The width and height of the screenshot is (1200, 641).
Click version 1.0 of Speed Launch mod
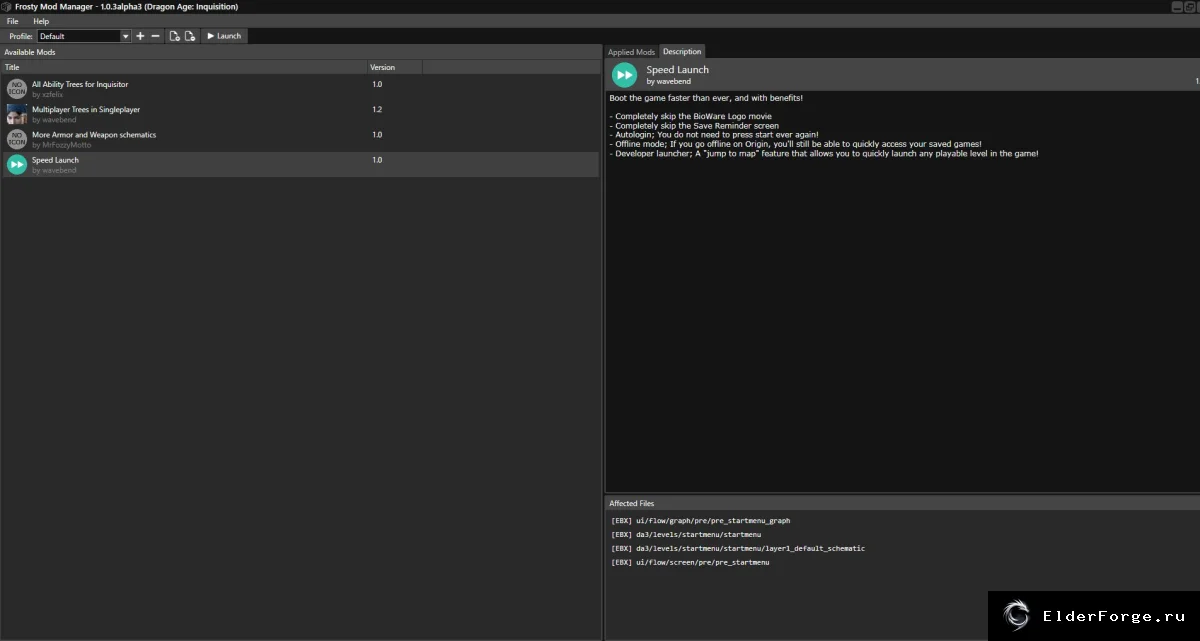point(377,160)
